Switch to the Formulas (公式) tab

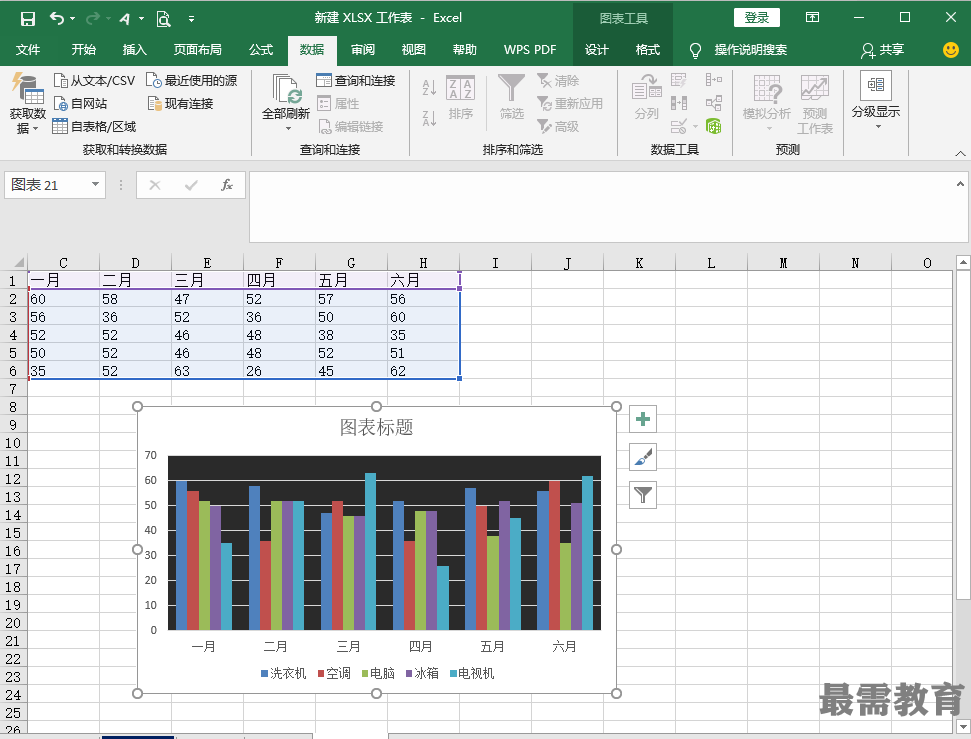(x=261, y=50)
